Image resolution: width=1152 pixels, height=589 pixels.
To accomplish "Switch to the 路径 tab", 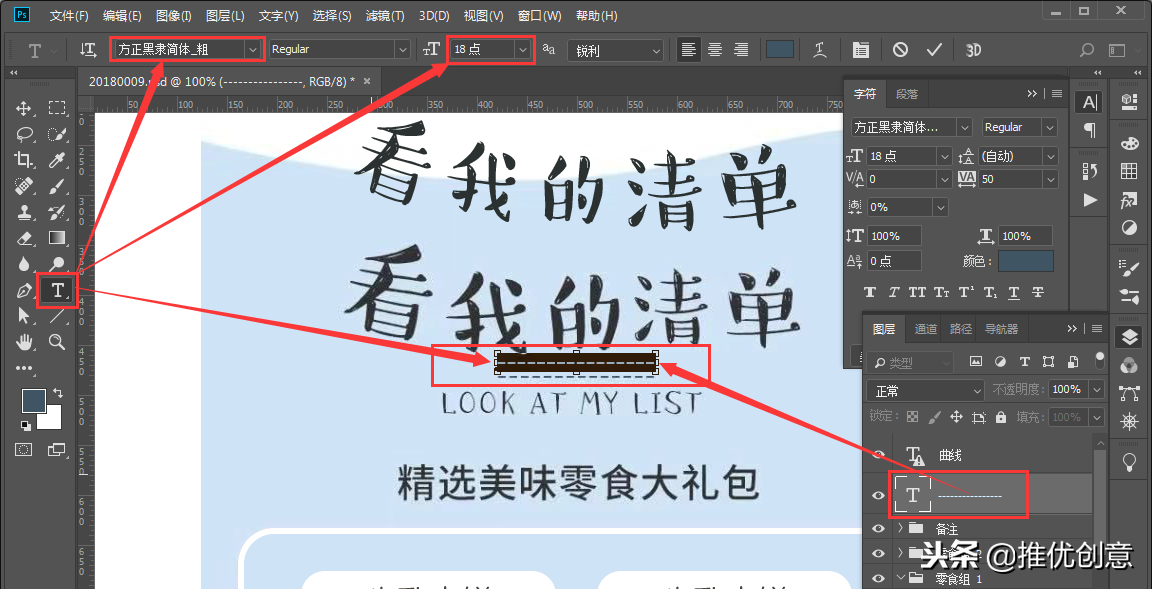I will click(x=961, y=329).
